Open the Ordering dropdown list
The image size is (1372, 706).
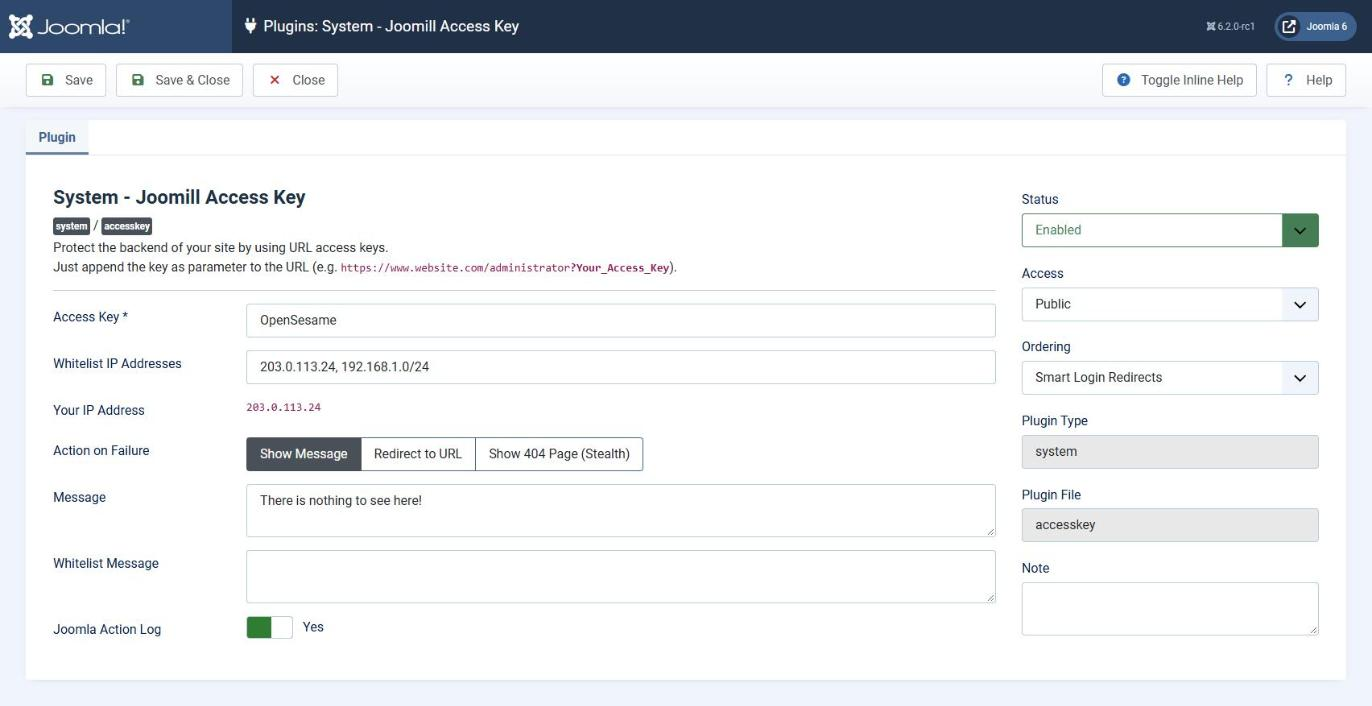click(1170, 378)
